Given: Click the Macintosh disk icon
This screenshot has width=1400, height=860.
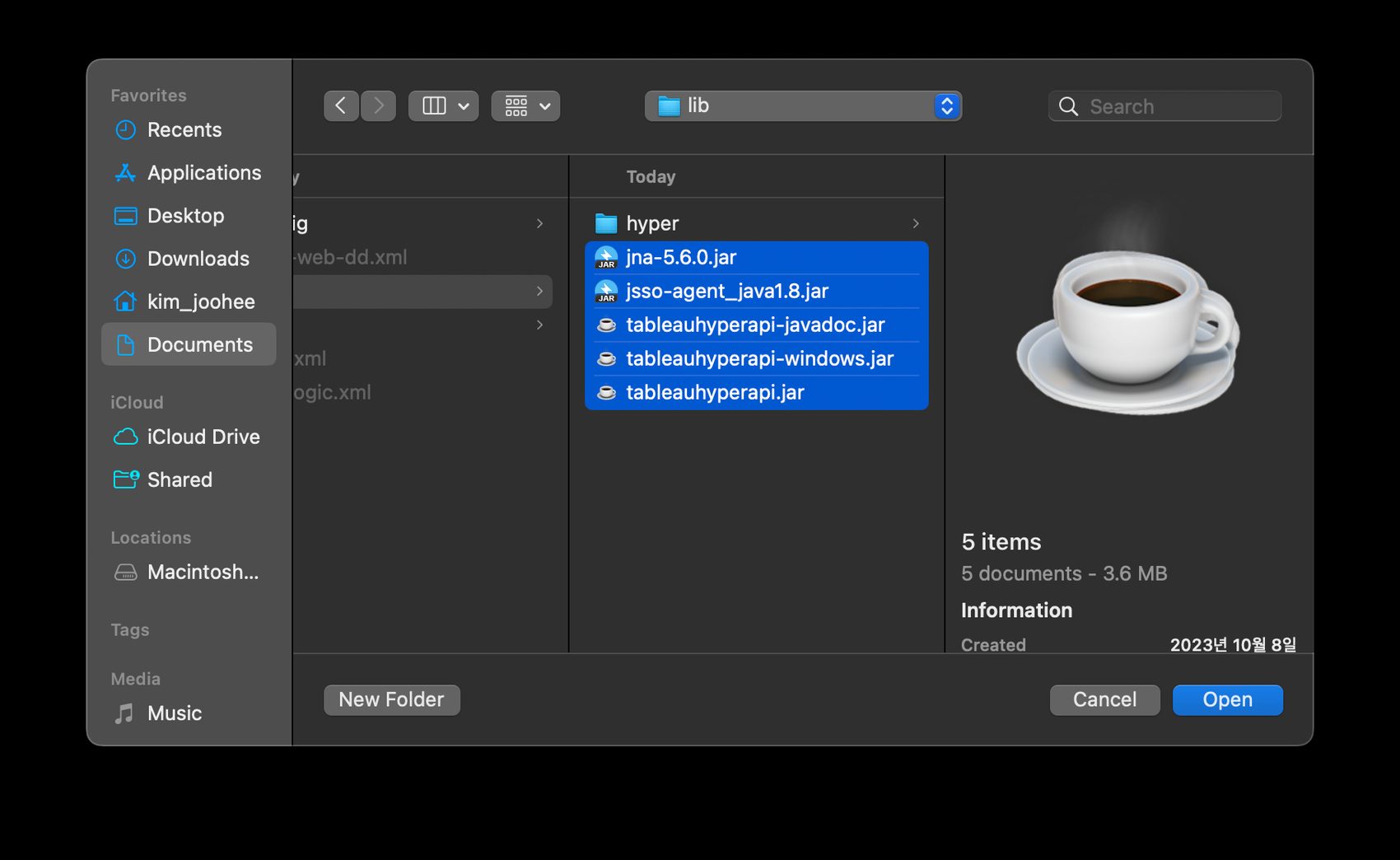Looking at the screenshot, I should (125, 572).
